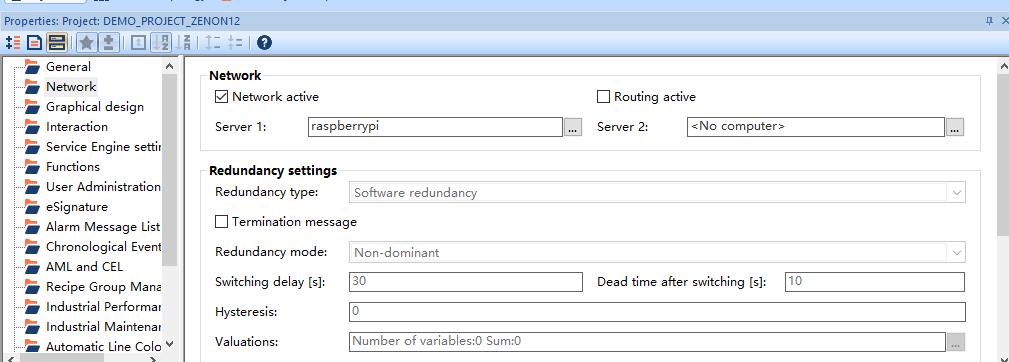Click the Graphical design folder icon
The width and height of the screenshot is (1009, 362).
tap(32, 106)
